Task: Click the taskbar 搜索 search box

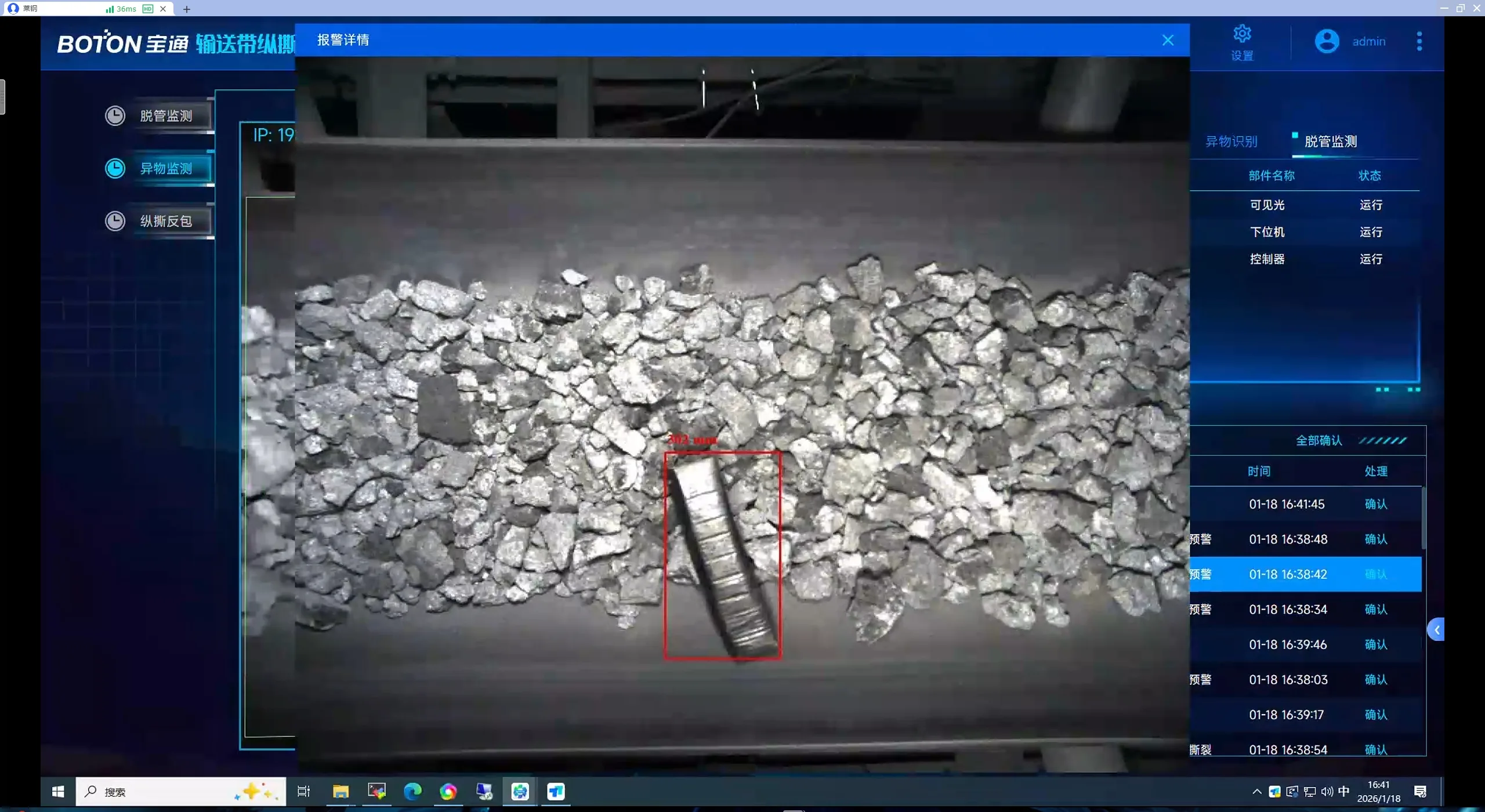Action: click(181, 792)
